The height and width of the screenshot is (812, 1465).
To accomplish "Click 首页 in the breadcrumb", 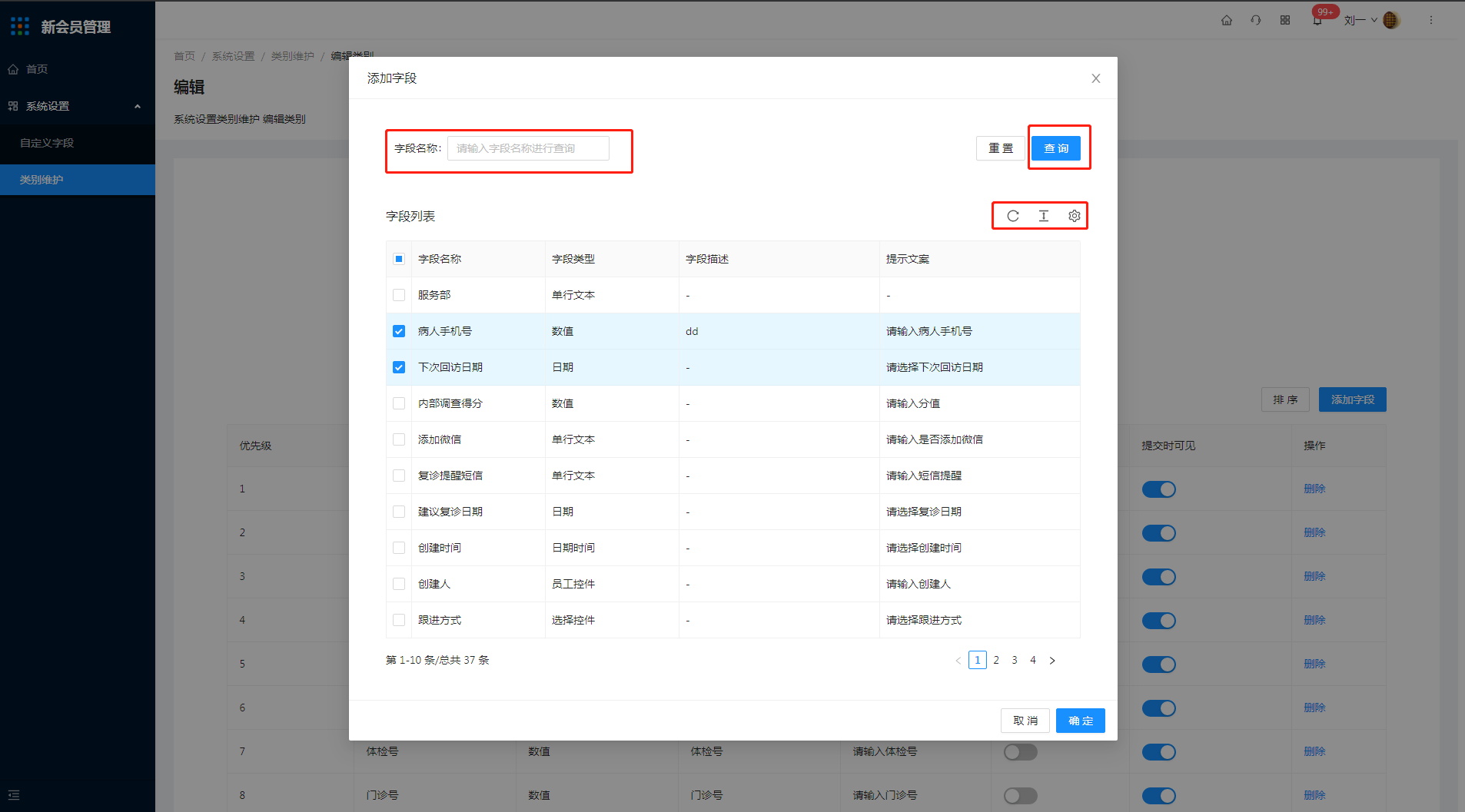I will pyautogui.click(x=184, y=56).
